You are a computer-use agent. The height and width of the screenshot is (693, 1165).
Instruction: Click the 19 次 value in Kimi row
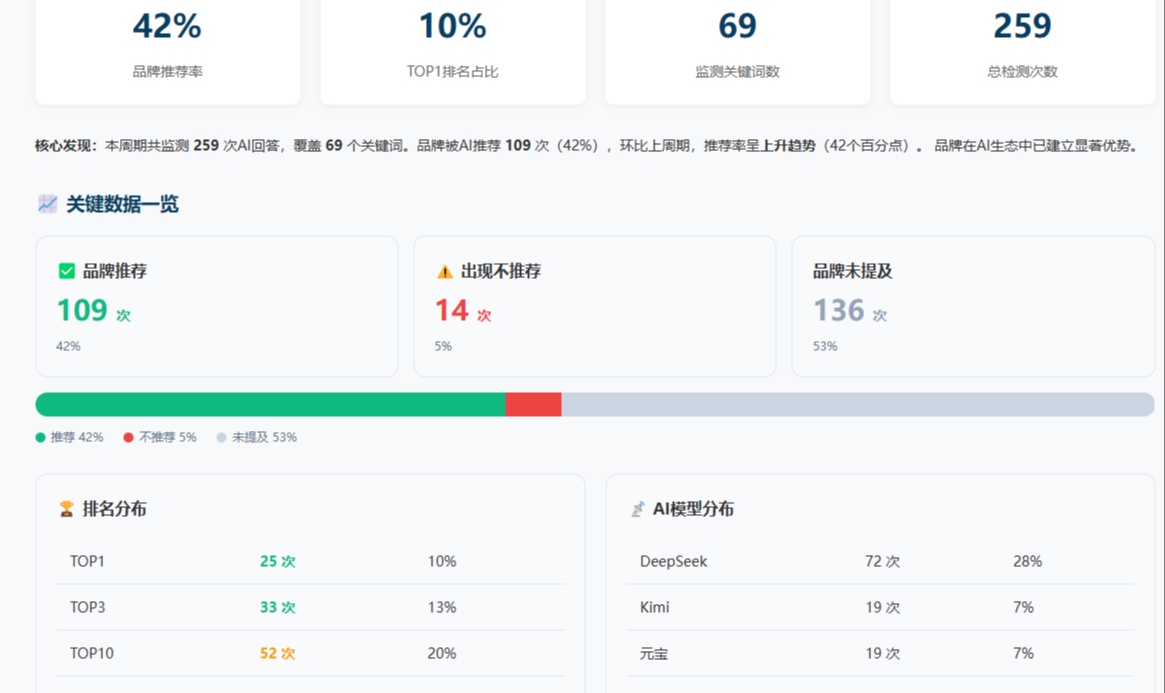pyautogui.click(x=883, y=608)
